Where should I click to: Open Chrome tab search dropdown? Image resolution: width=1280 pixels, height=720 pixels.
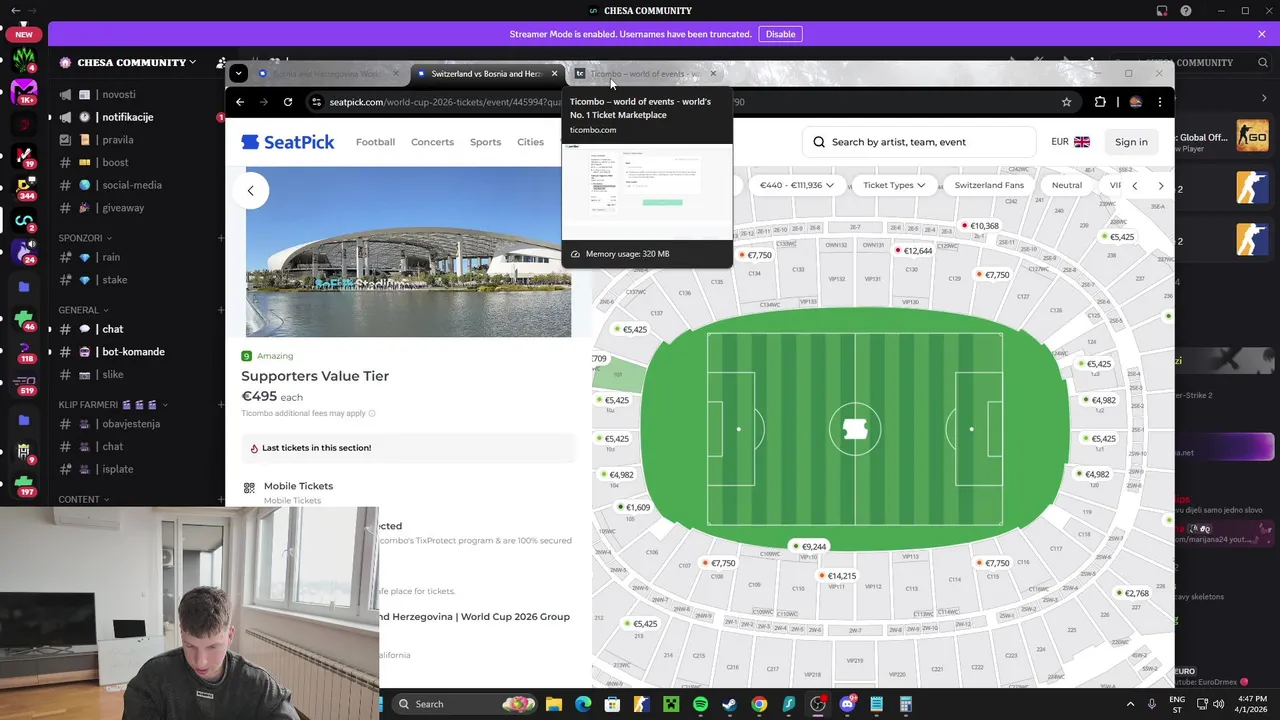pyautogui.click(x=238, y=73)
